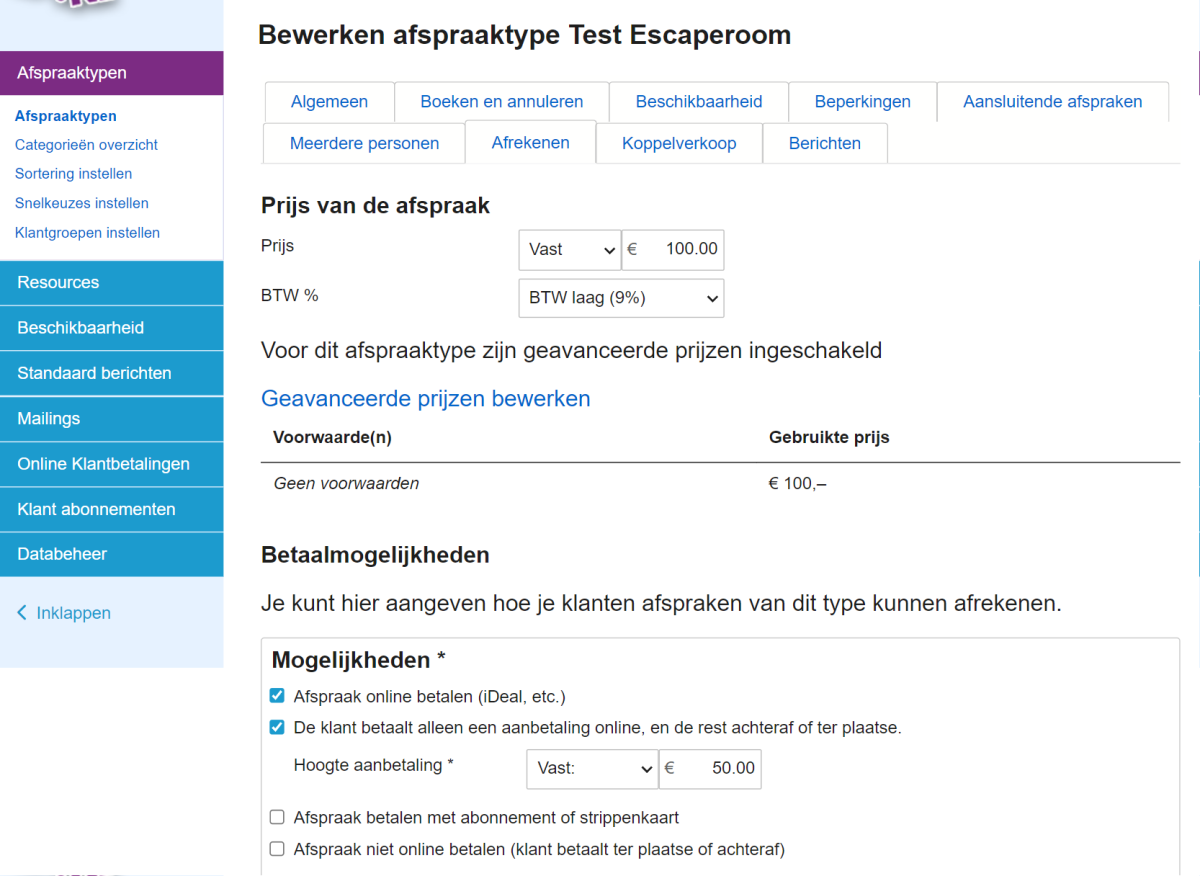
Task: Click the Gebruikte prijs column header
Action: pos(829,437)
